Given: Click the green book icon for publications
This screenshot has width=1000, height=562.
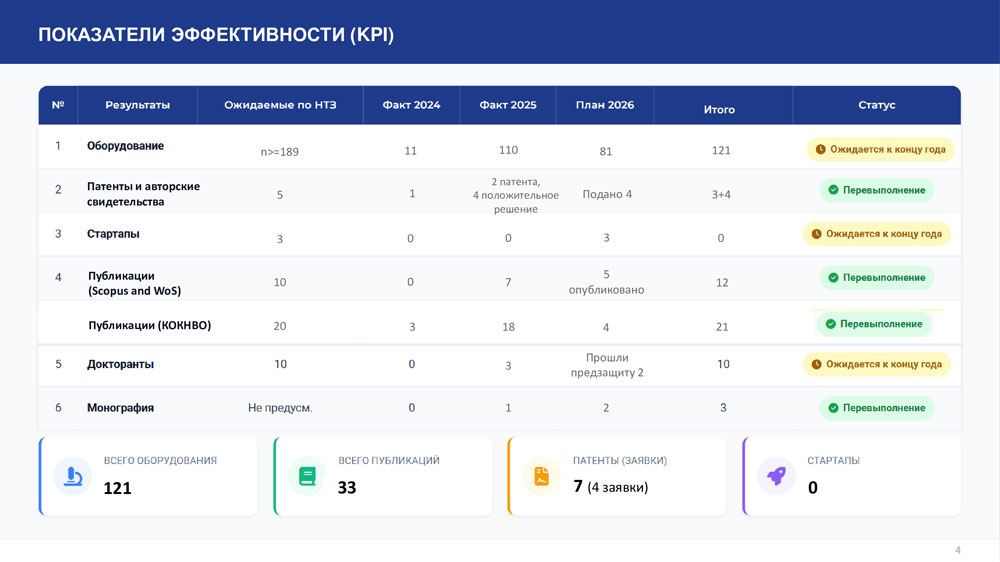Looking at the screenshot, I should tap(307, 476).
